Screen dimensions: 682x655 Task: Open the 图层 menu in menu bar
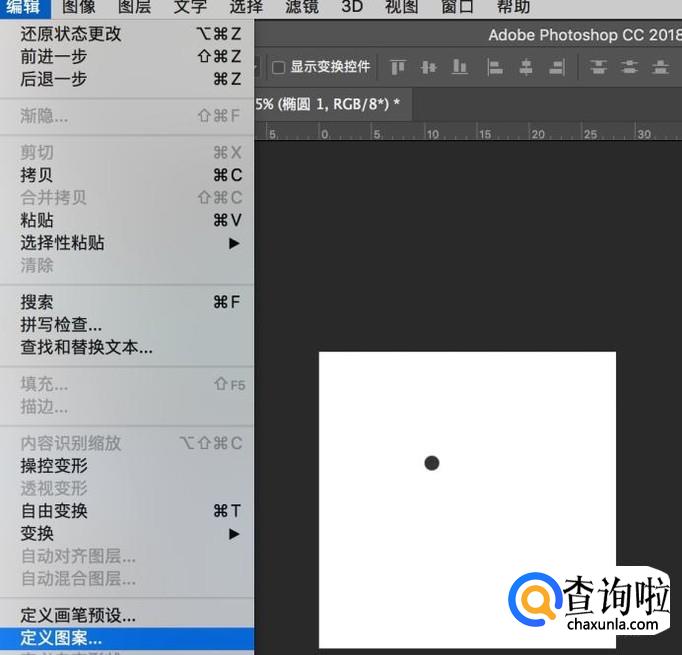pos(134,7)
